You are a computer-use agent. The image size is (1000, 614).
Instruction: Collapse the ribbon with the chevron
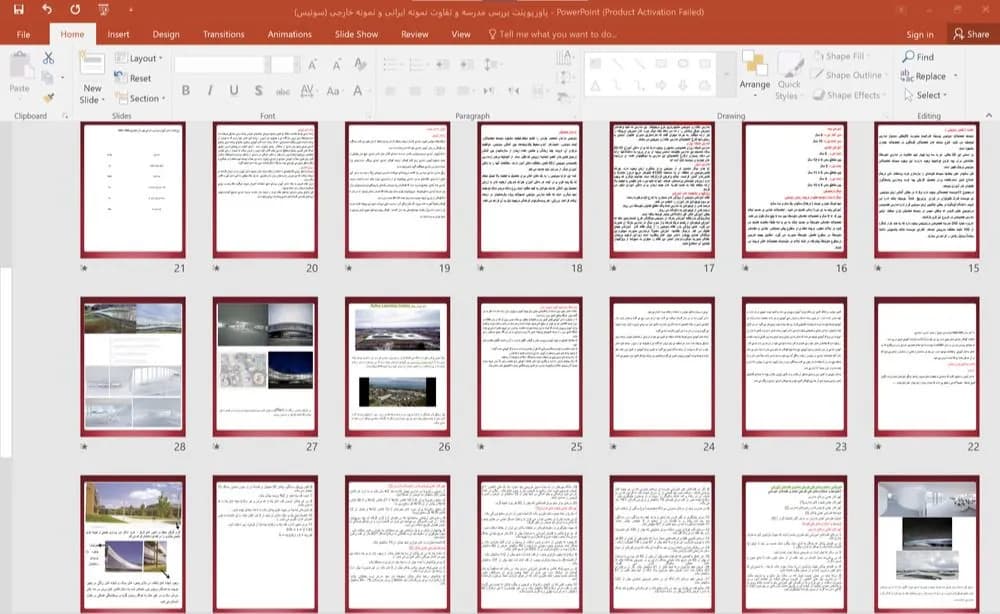pos(989,115)
